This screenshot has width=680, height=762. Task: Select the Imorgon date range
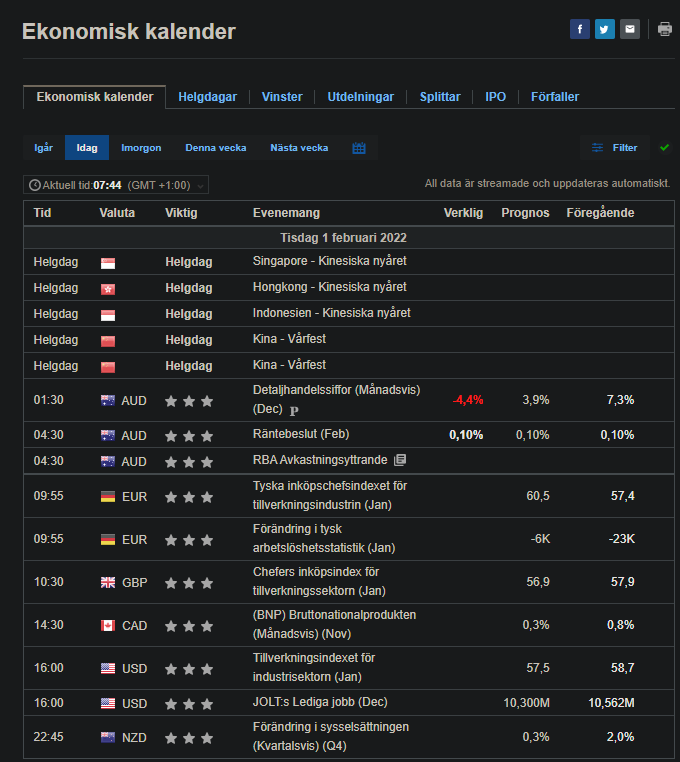pyautogui.click(x=141, y=148)
